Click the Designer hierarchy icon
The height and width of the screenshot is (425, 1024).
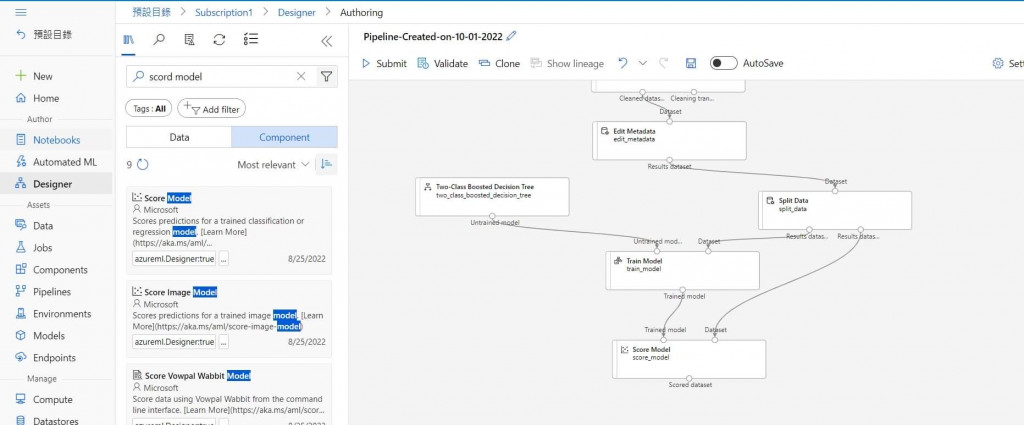(x=21, y=184)
